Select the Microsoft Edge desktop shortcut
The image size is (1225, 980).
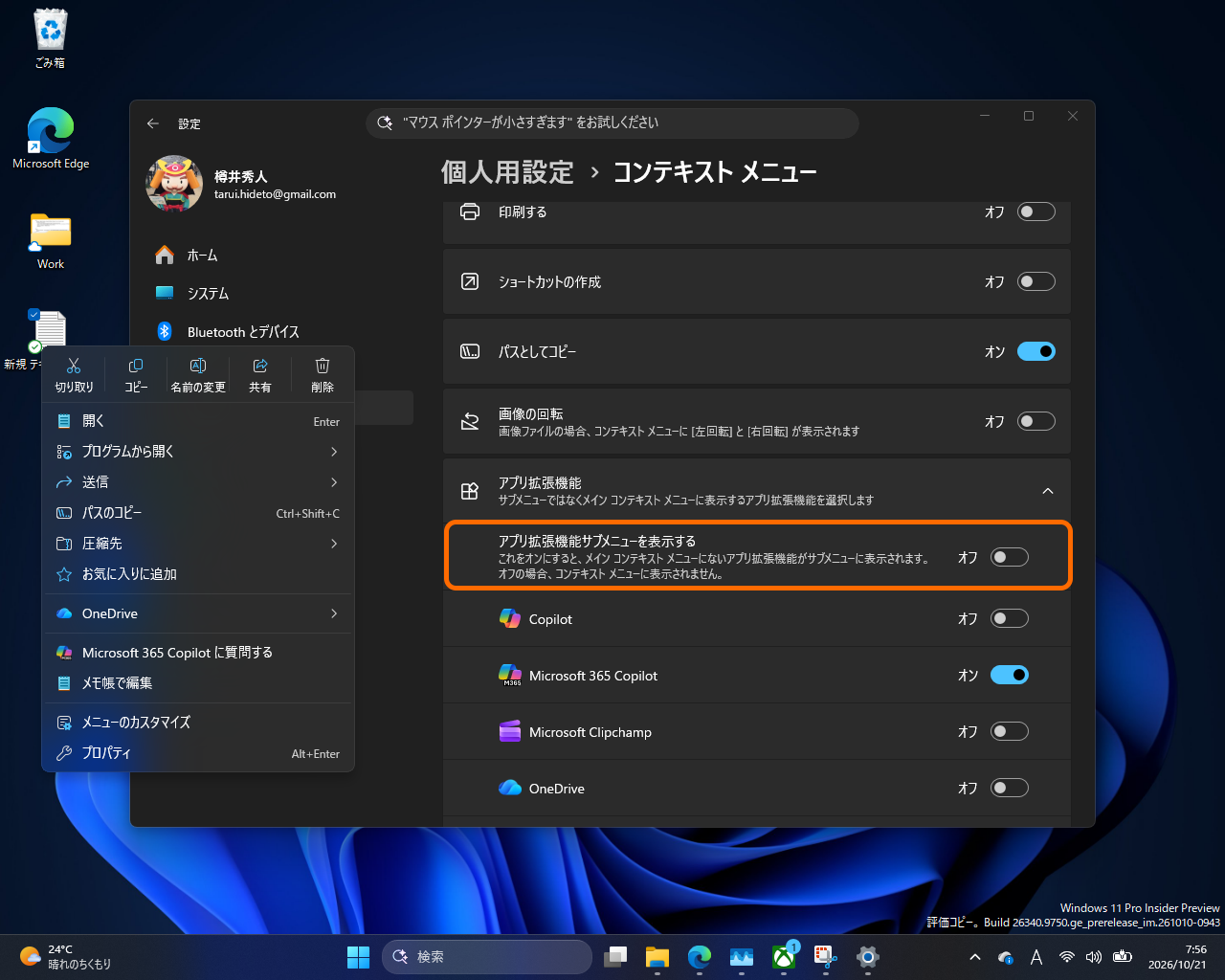(x=51, y=139)
